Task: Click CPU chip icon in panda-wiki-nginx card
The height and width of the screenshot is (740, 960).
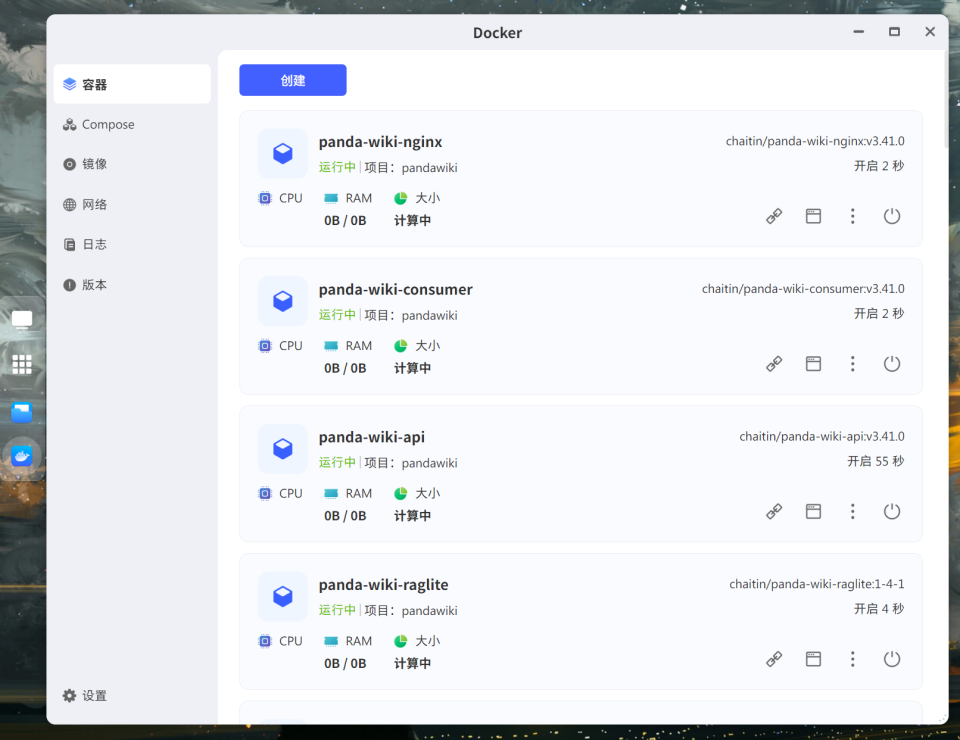Action: [x=264, y=198]
